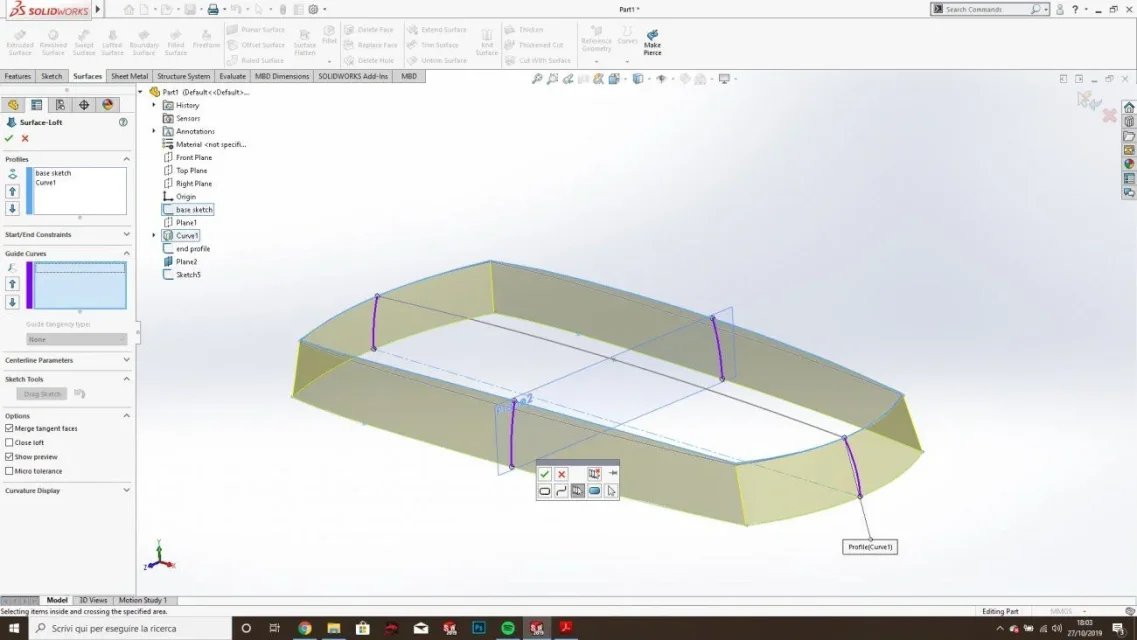Disable Merge tangent faces checkbox
This screenshot has height=640, width=1137.
[9, 428]
